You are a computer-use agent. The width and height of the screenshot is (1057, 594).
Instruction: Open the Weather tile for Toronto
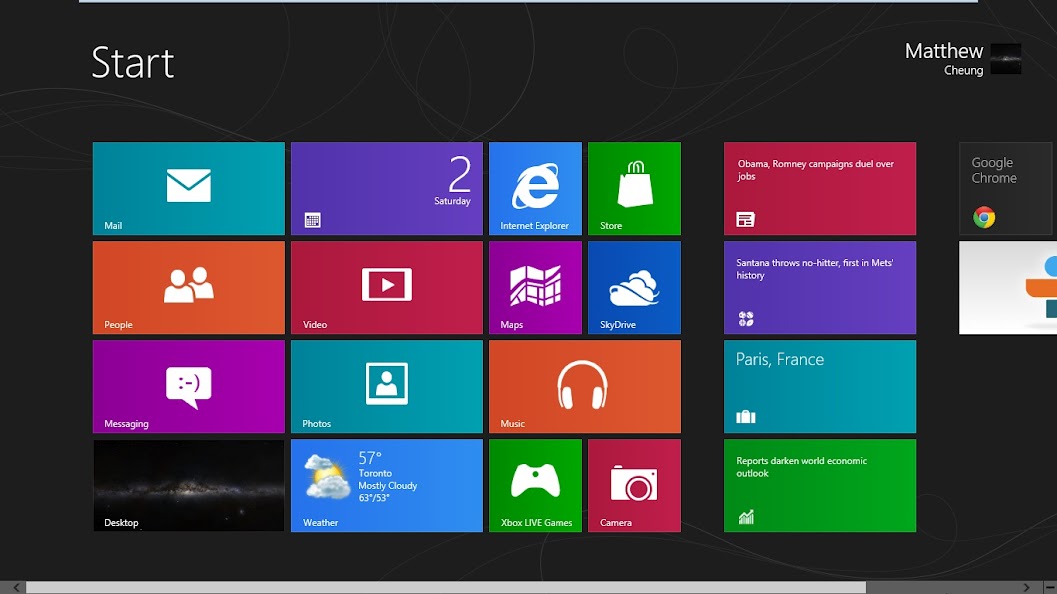(387, 485)
